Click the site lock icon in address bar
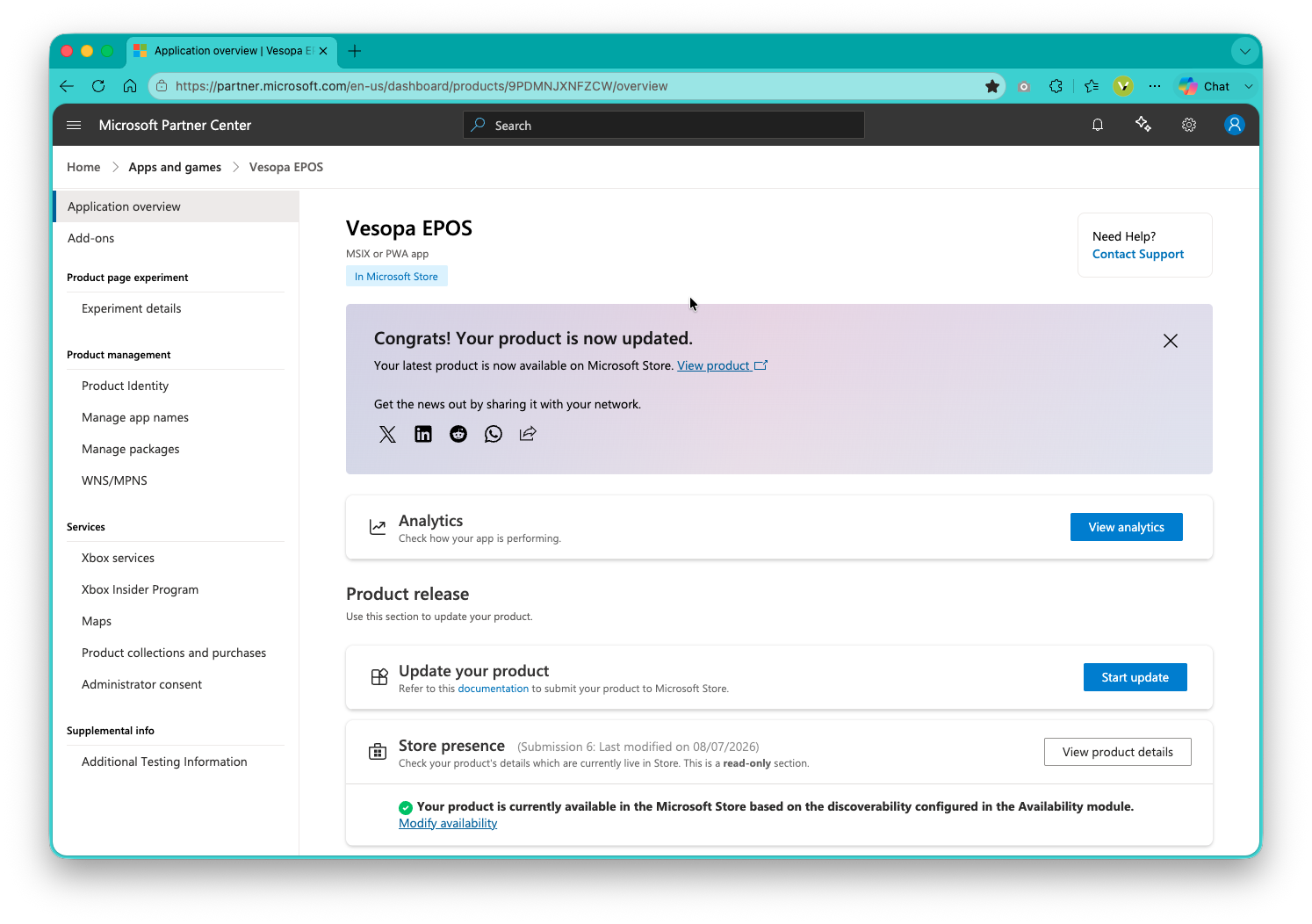This screenshot has height=924, width=1312. (162, 86)
